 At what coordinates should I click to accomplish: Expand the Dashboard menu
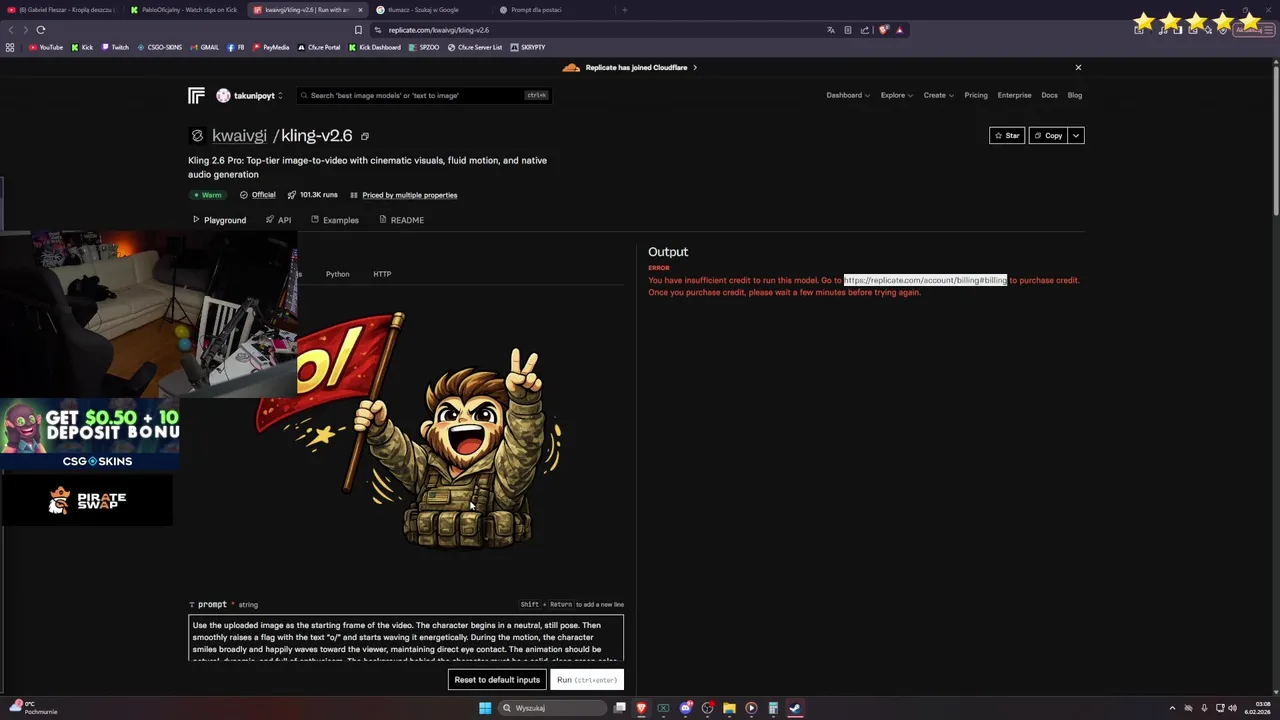pyautogui.click(x=847, y=95)
